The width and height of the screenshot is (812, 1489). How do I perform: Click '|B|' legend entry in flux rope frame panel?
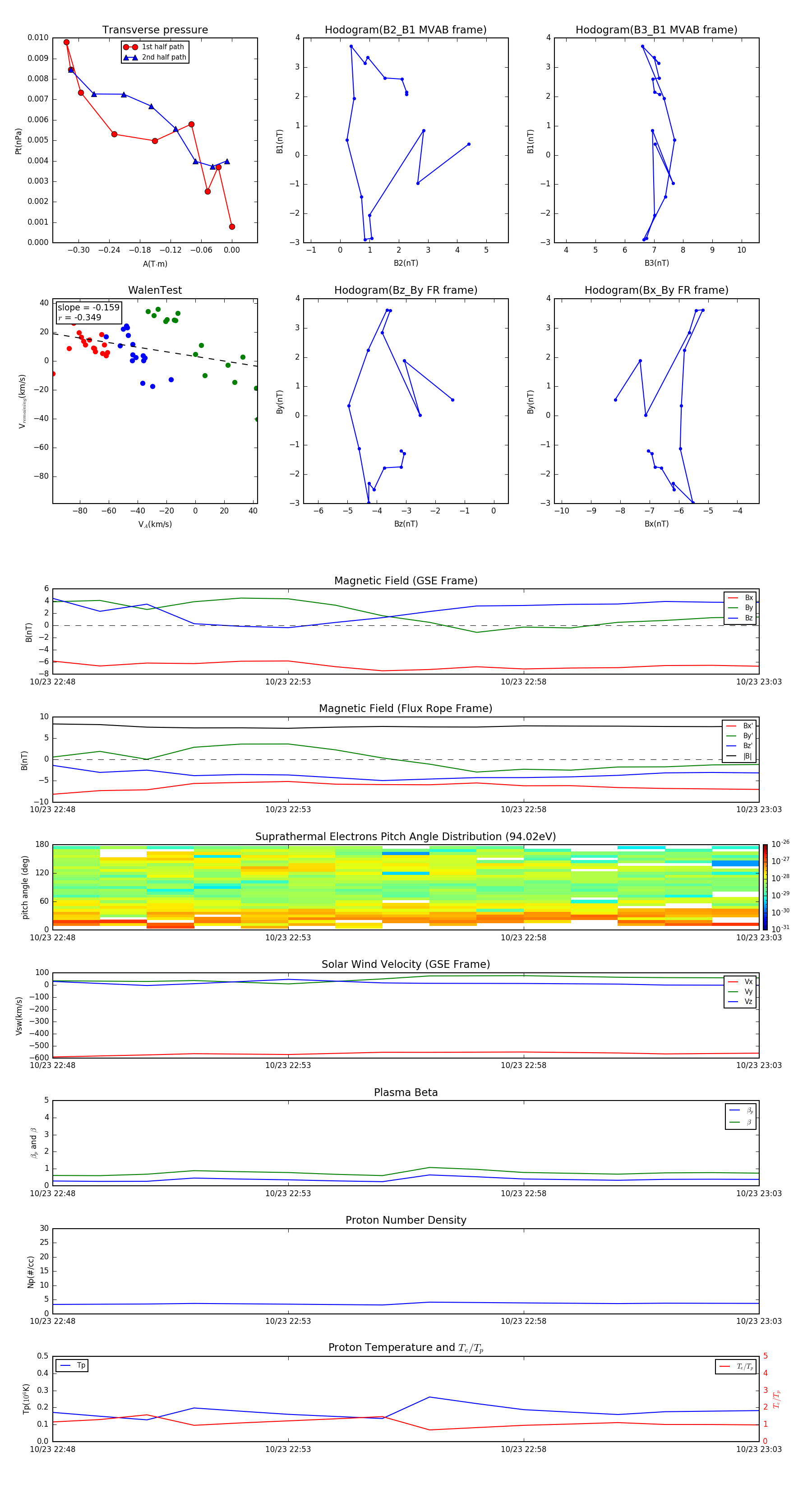click(x=740, y=756)
